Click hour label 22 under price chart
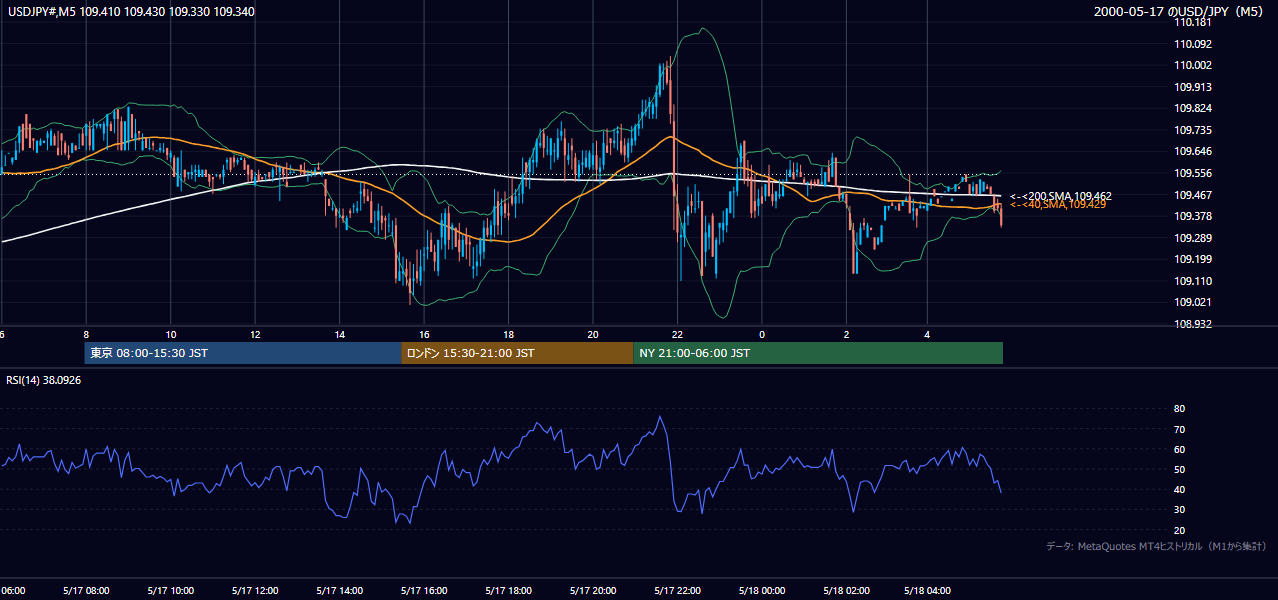Viewport: 1278px width, 600px height. coord(677,334)
